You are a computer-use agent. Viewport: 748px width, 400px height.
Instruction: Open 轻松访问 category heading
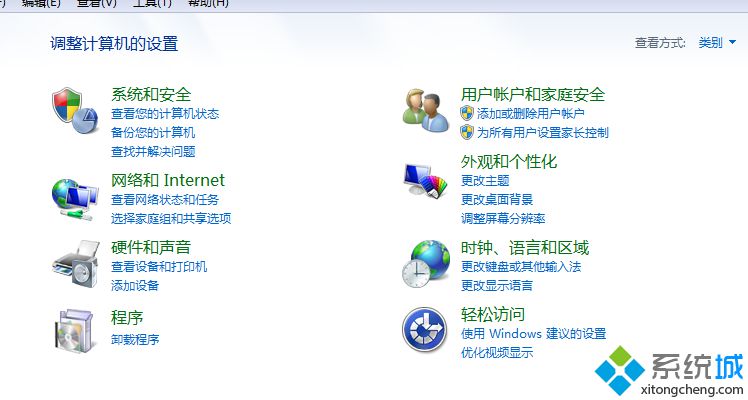493,314
